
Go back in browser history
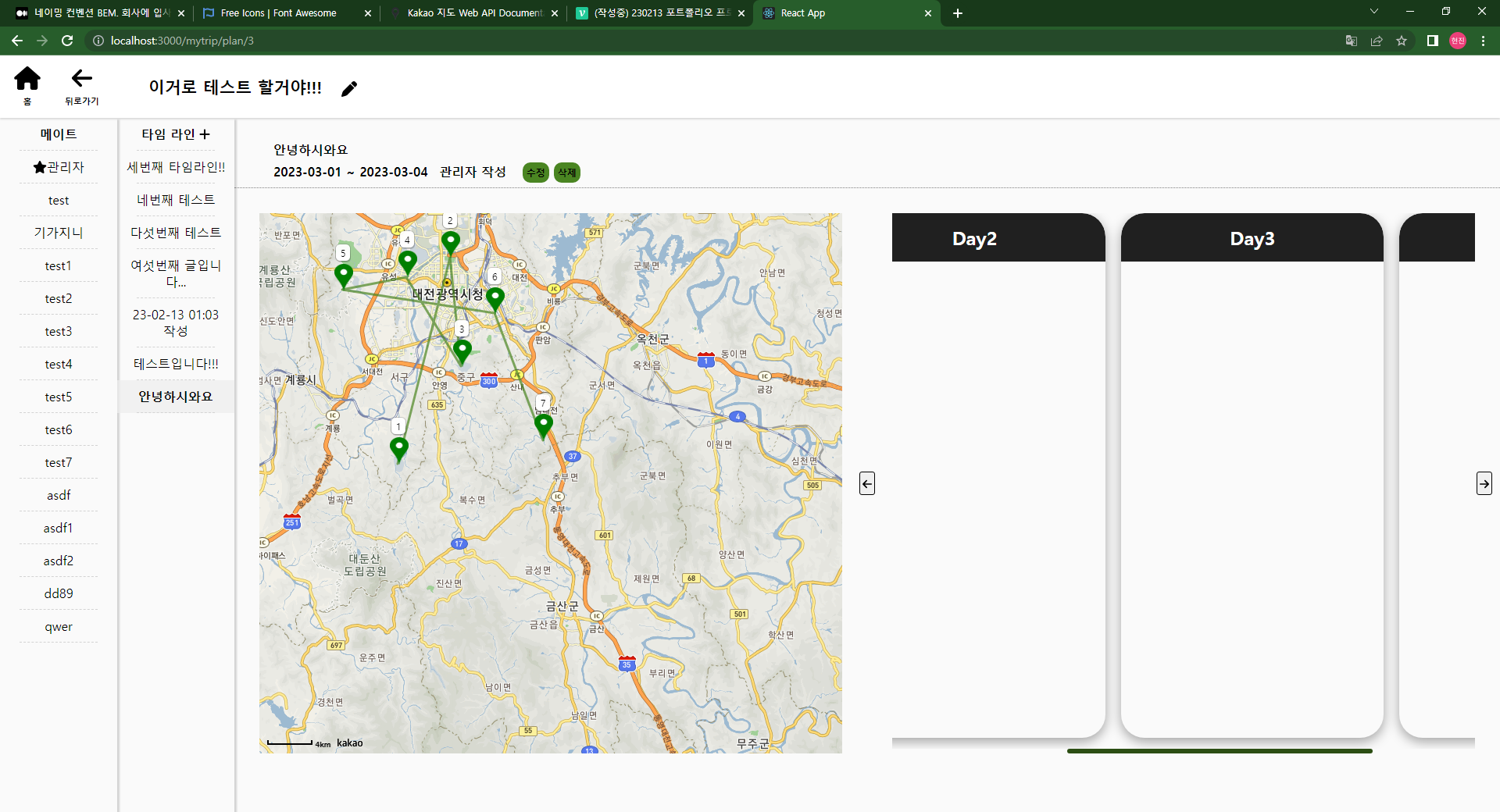[x=17, y=41]
